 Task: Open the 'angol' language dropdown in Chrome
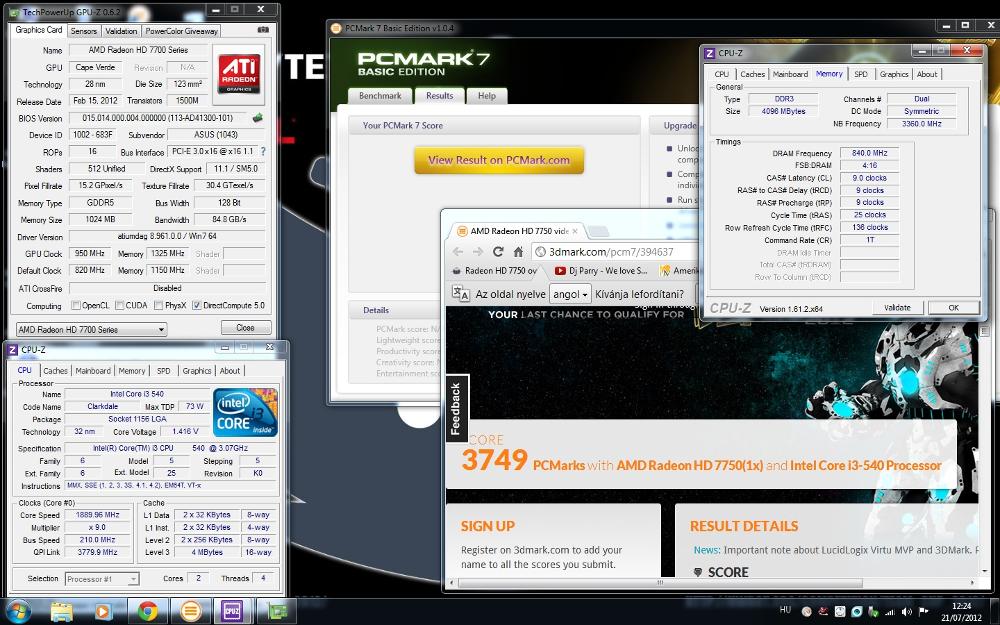570,294
